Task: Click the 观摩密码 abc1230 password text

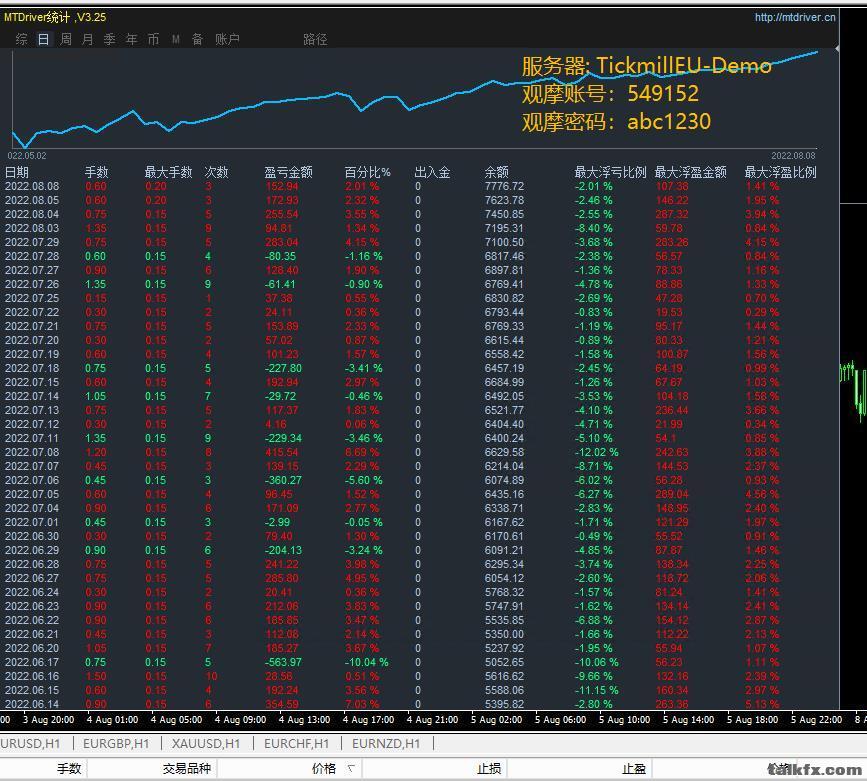Action: click(x=617, y=122)
